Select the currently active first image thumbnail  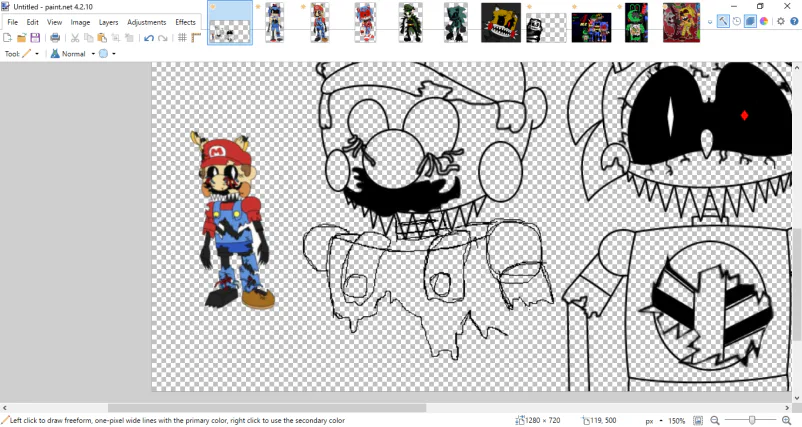click(x=230, y=23)
